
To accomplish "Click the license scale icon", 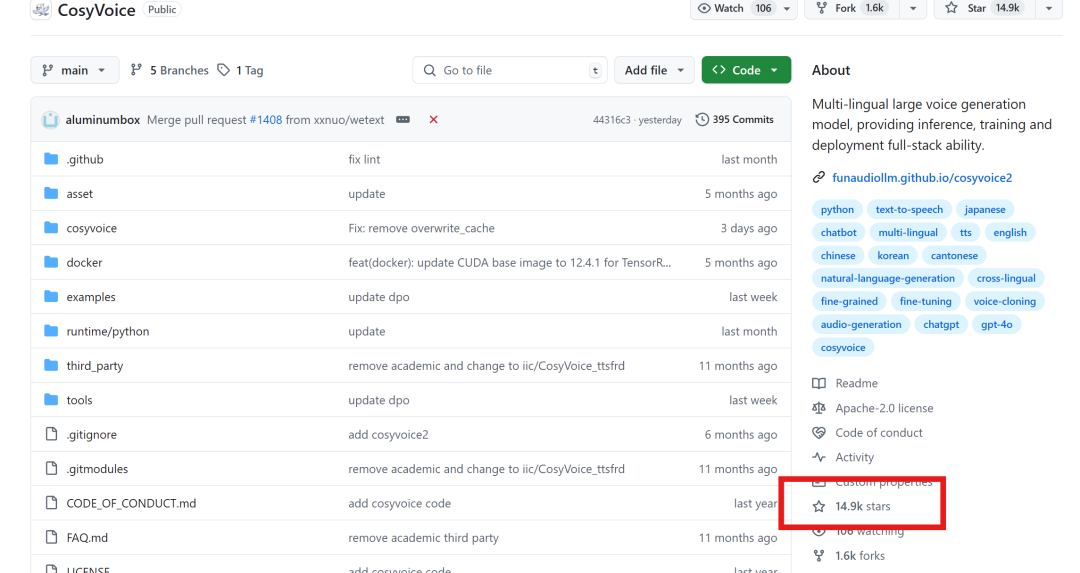I will coord(819,408).
